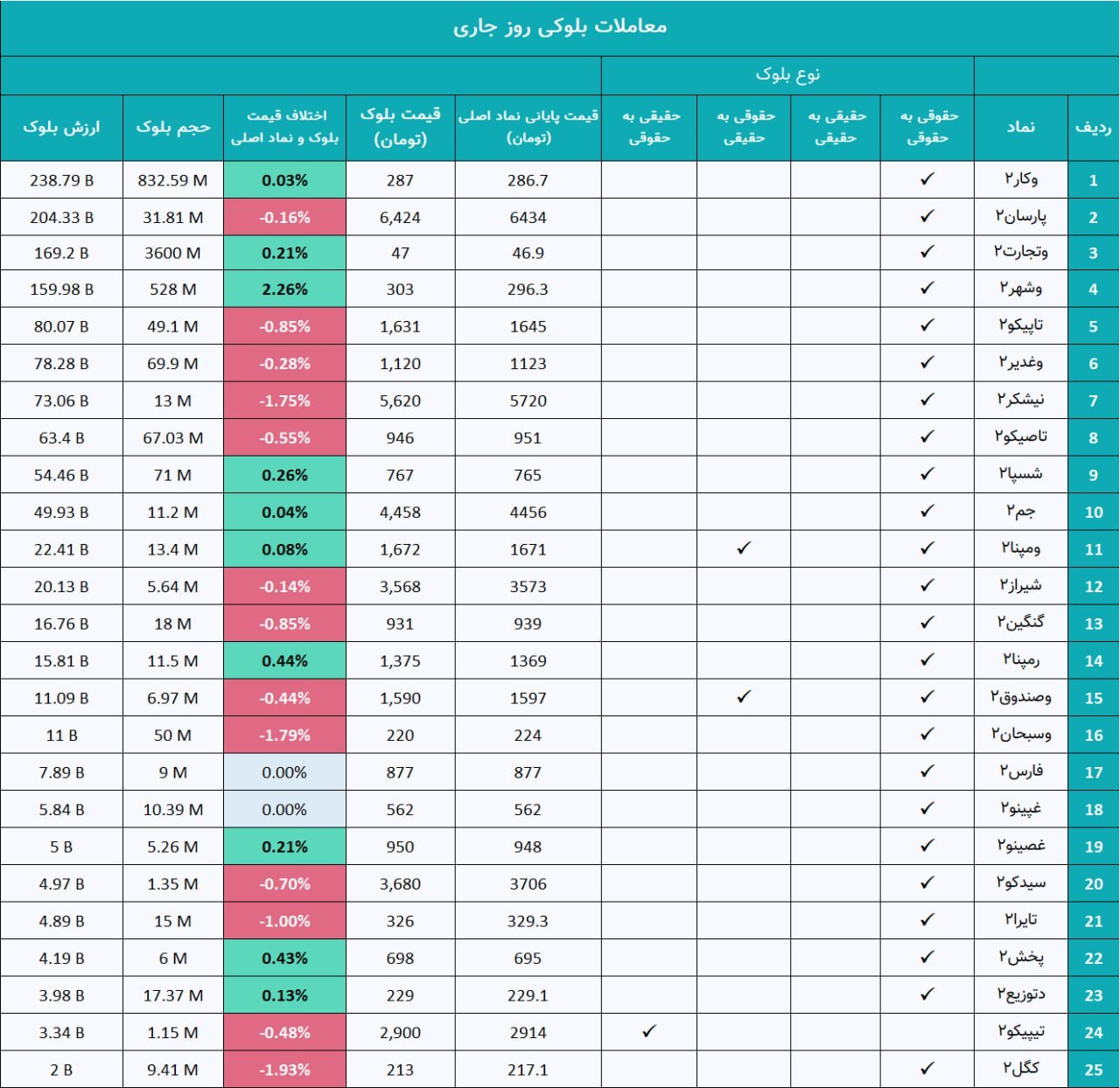Sort by the قیمت بلوک (تومان) header
Viewport: 1120px width, 1088px height.
coord(400,128)
